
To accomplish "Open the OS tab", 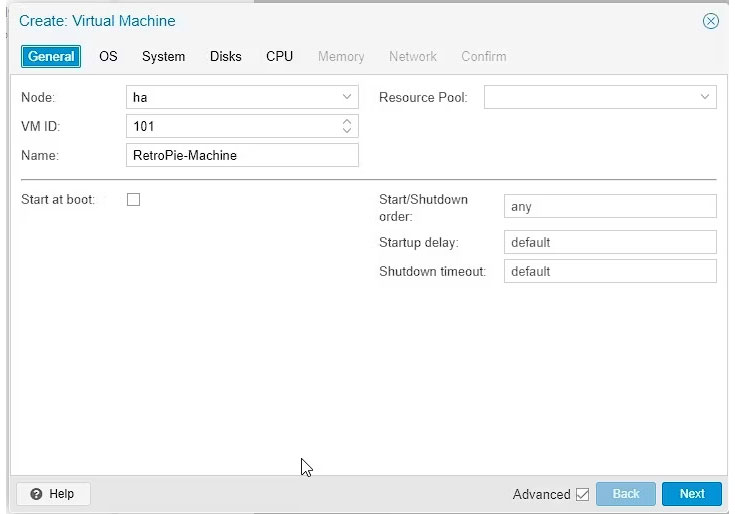I will tap(108, 56).
